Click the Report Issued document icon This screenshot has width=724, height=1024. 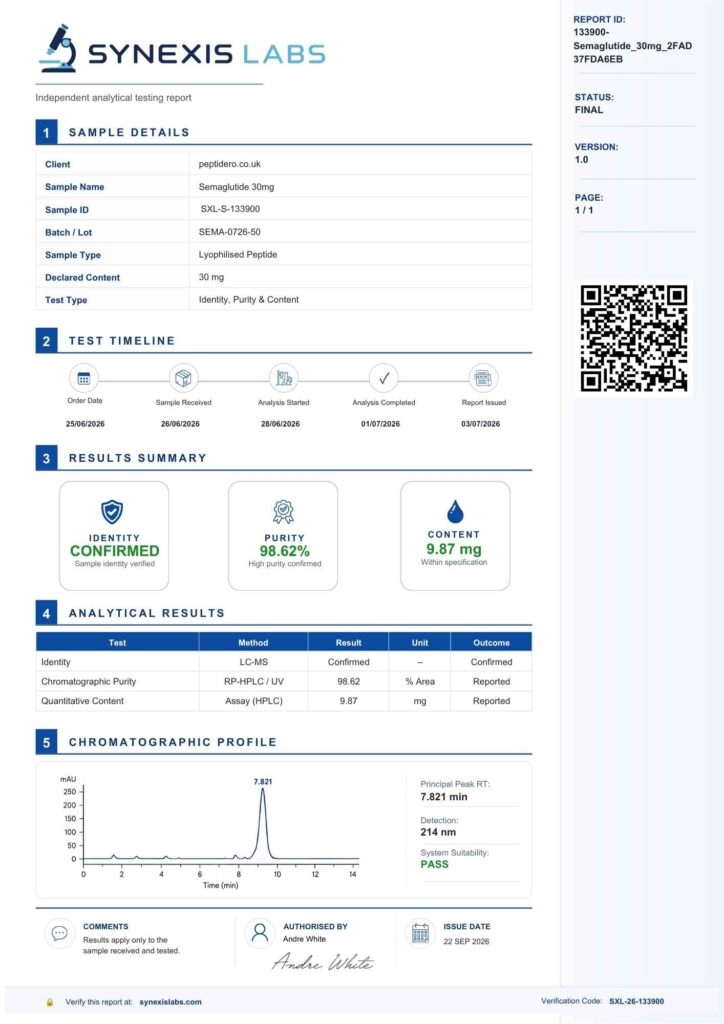(483, 378)
